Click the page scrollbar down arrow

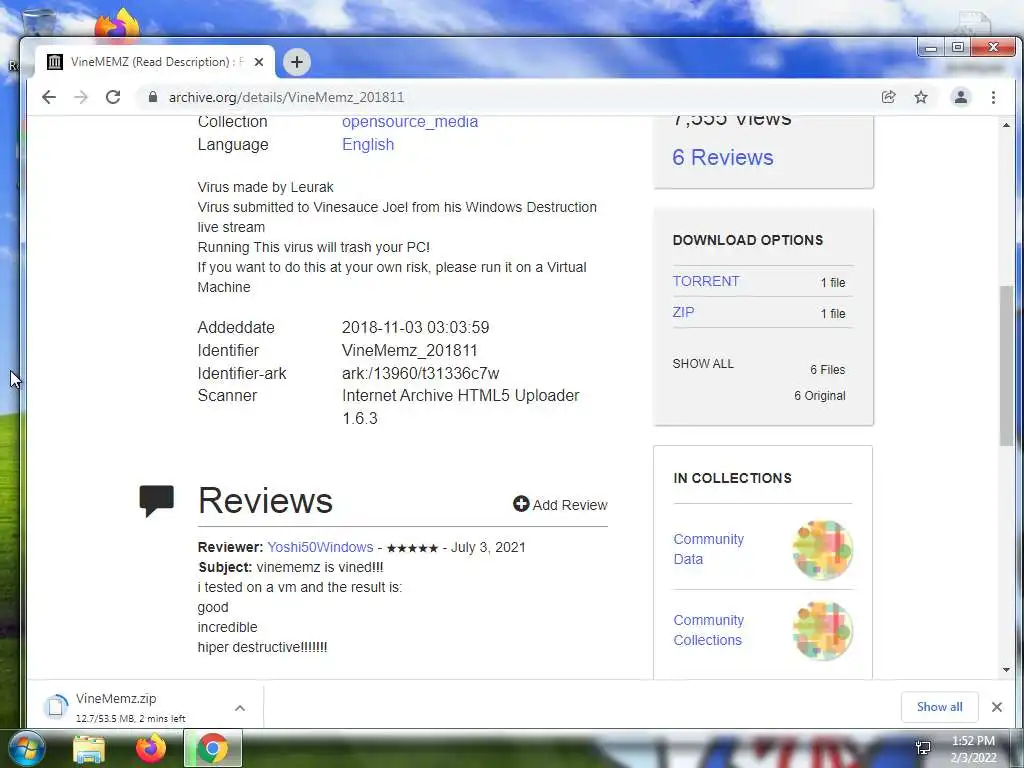click(x=1006, y=669)
